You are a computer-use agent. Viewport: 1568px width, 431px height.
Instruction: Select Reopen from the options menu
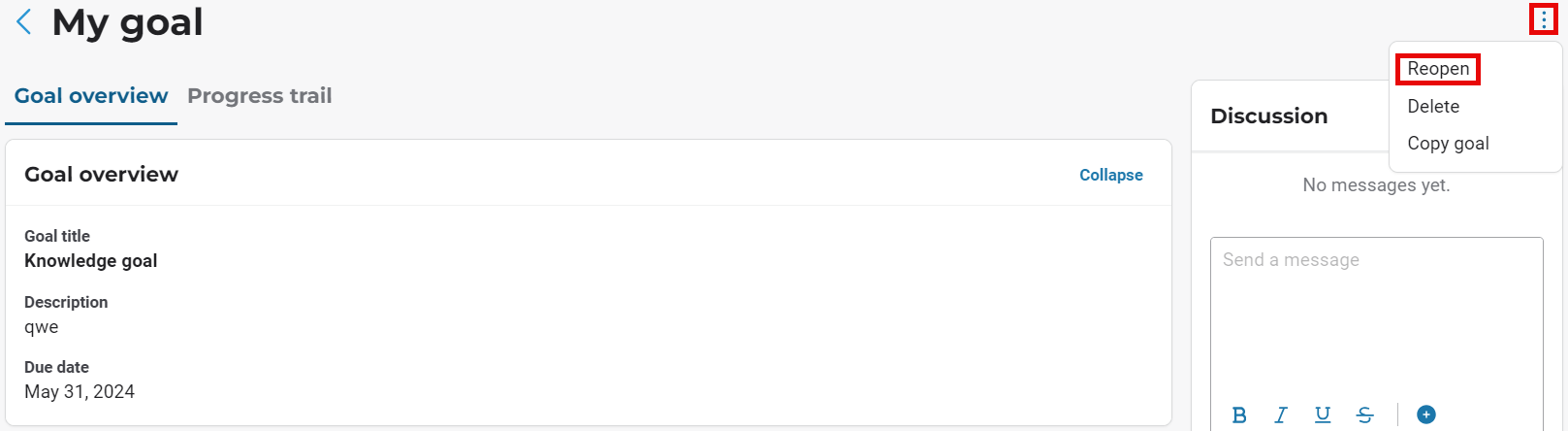(x=1438, y=69)
